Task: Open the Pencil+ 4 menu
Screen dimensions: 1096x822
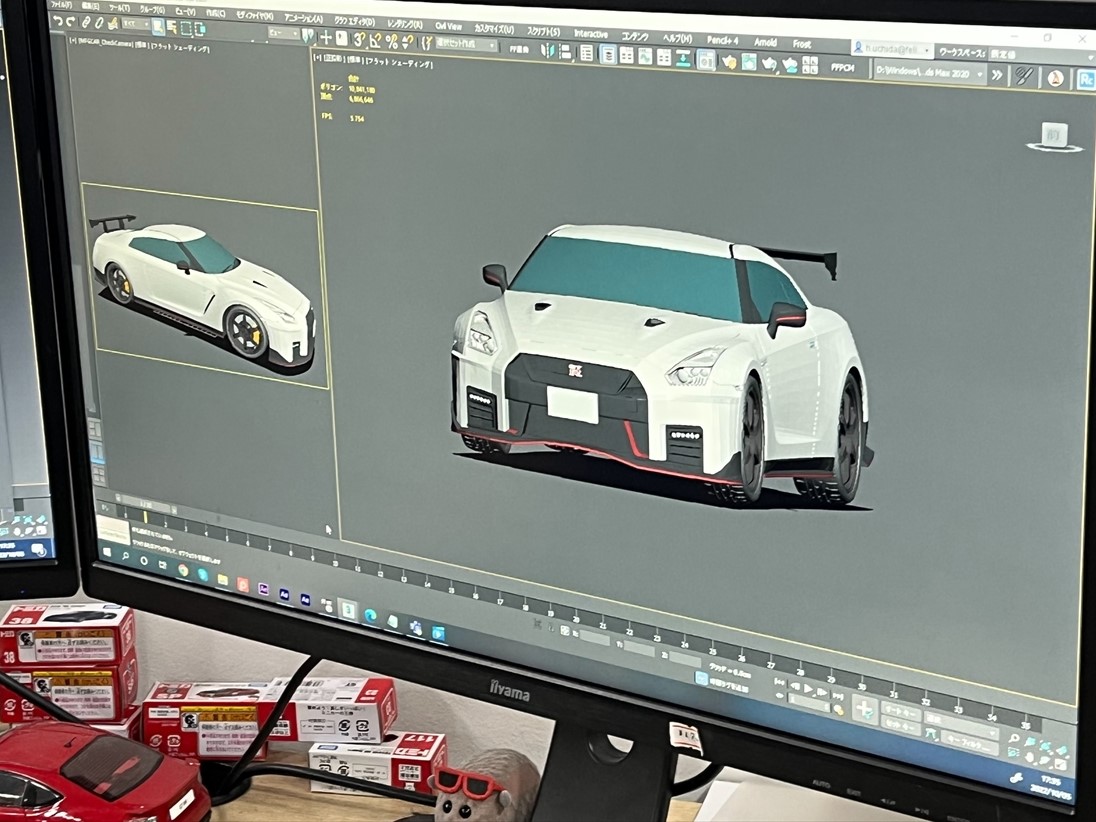Action: tap(722, 41)
